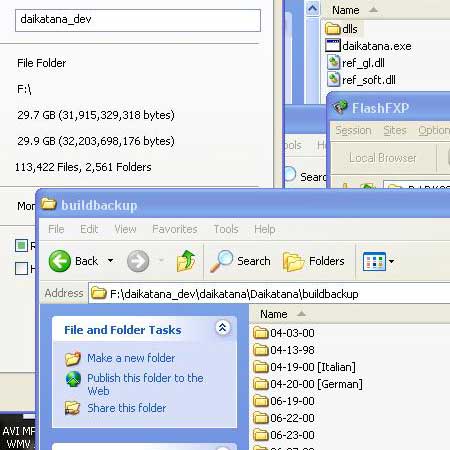This screenshot has height=450, width=450.
Task: Switch to Local Browser in FlashFXP
Action: (x=382, y=158)
